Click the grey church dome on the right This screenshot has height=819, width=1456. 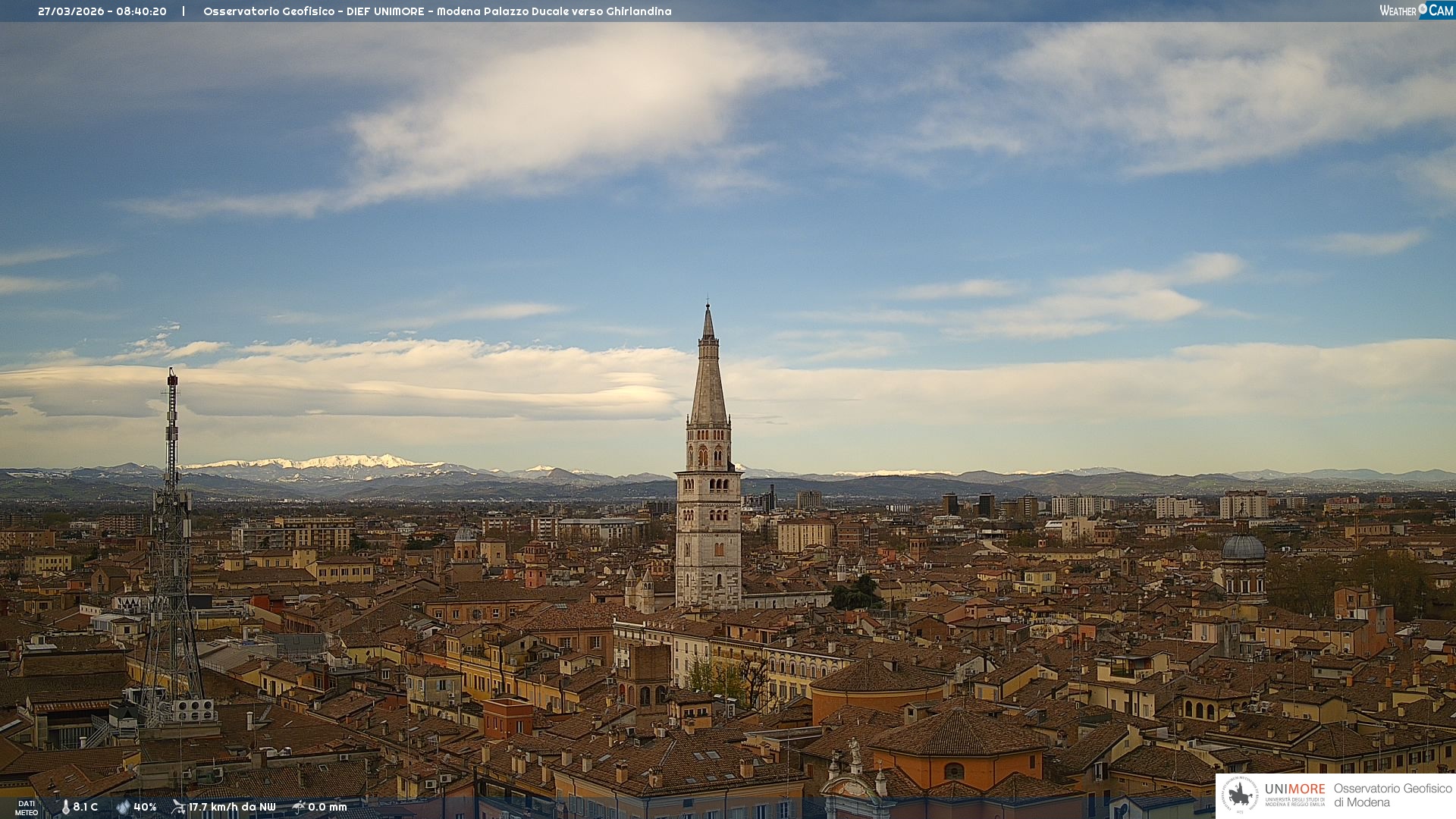tap(1243, 548)
